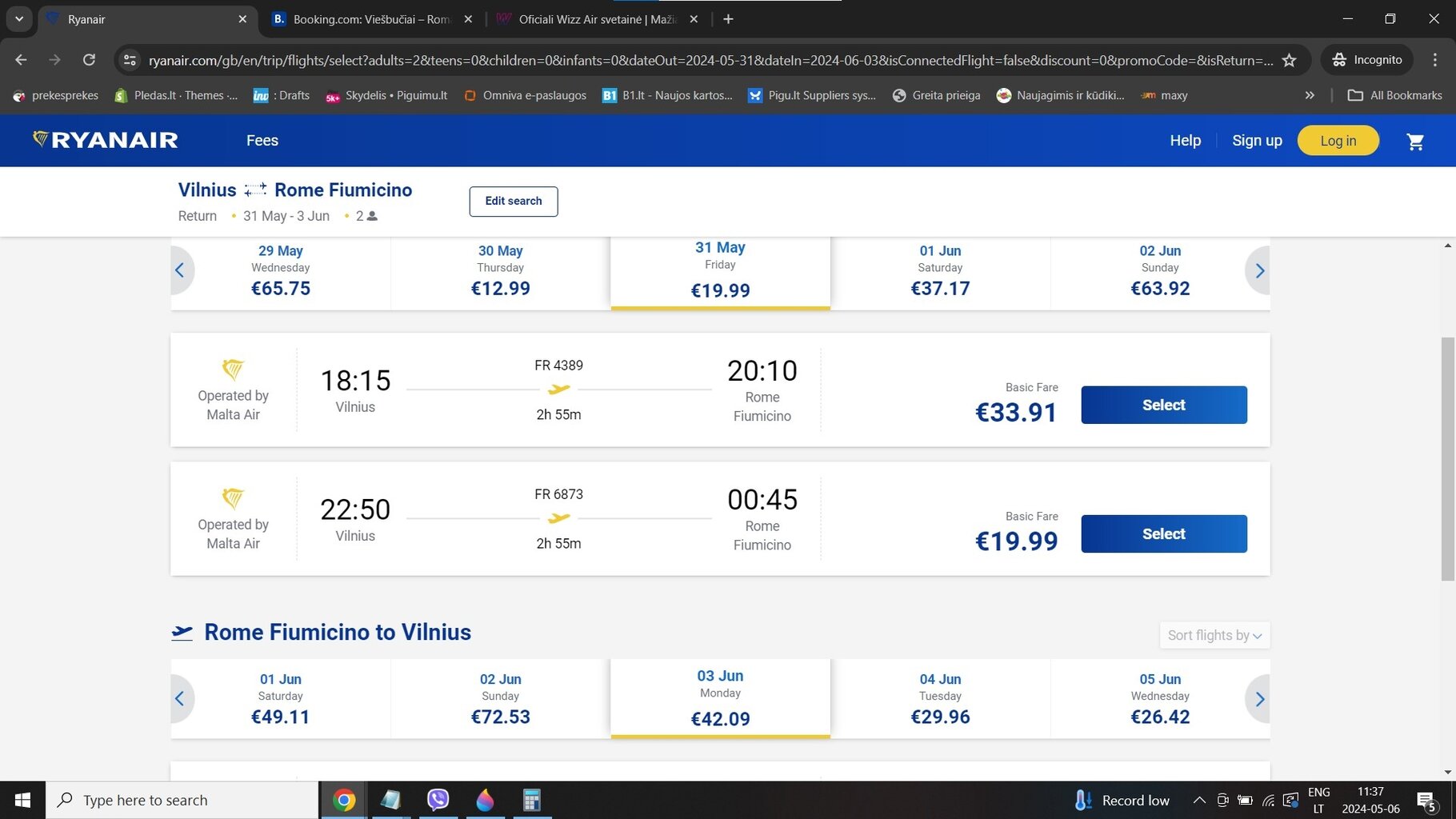Switch to the Booking.com tab

point(372,19)
